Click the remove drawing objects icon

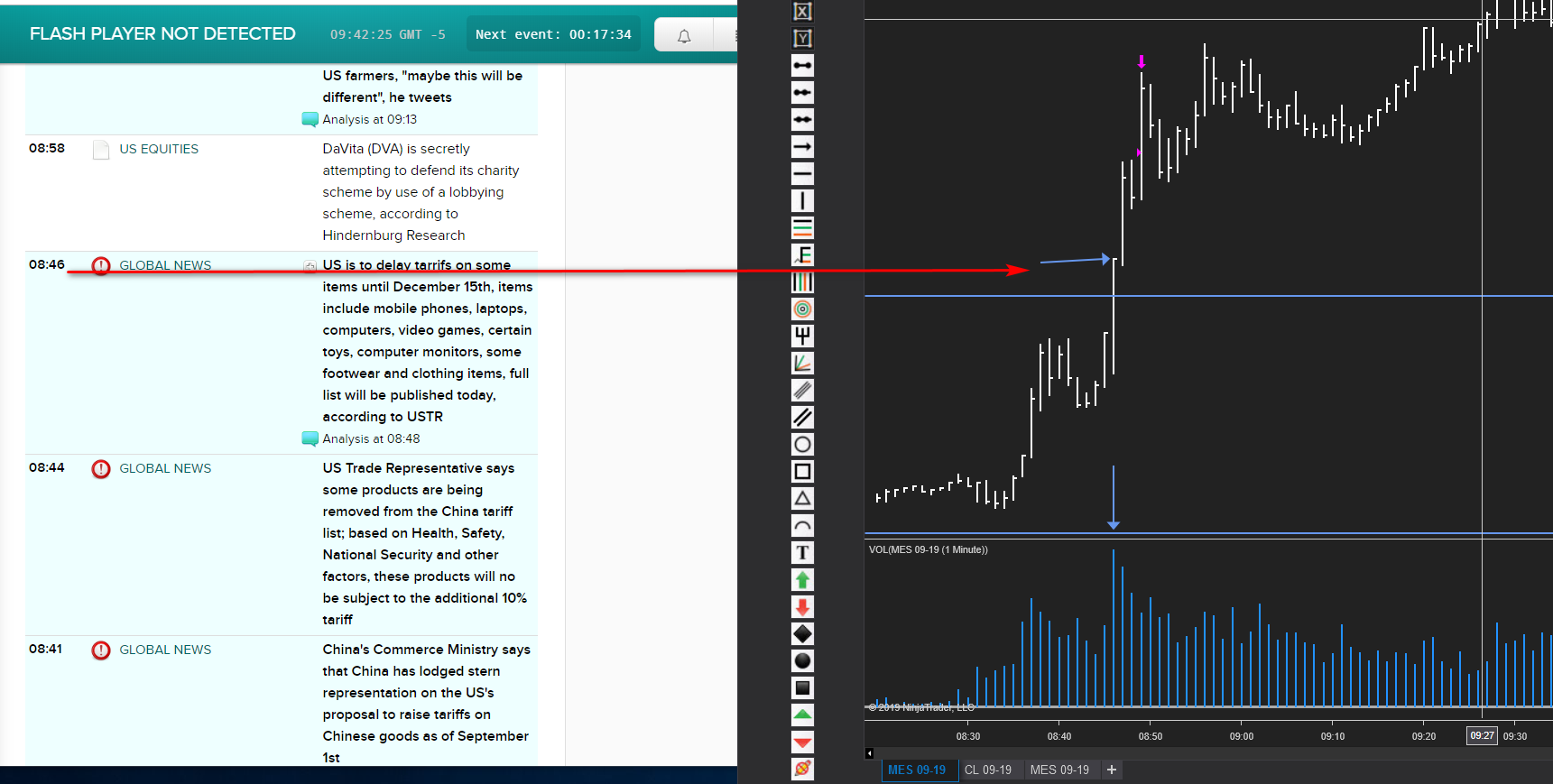point(802,769)
